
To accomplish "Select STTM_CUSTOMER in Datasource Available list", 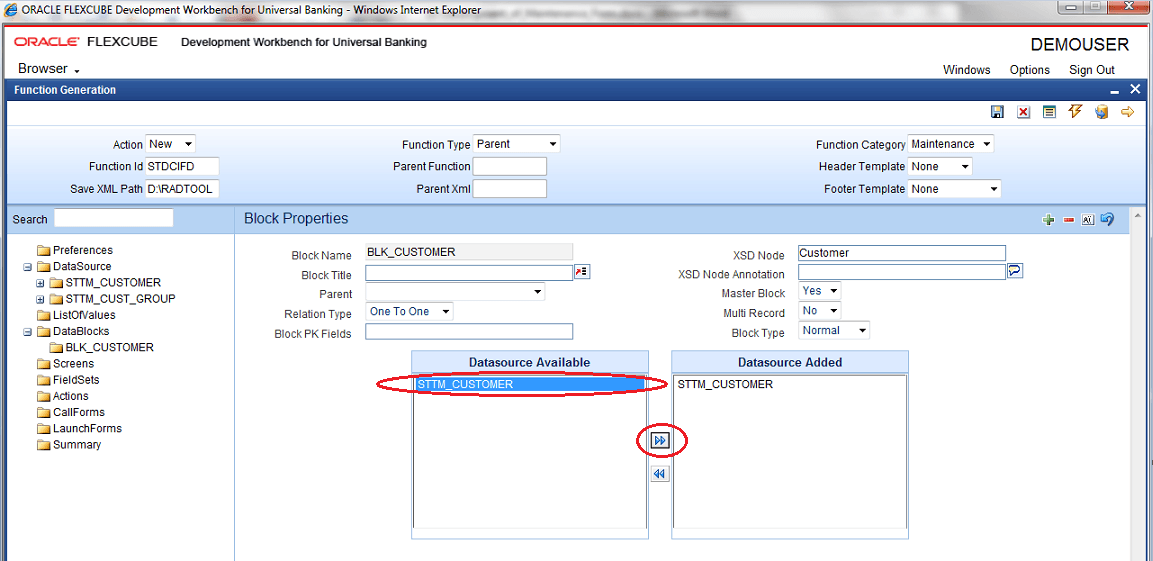I will click(529, 384).
